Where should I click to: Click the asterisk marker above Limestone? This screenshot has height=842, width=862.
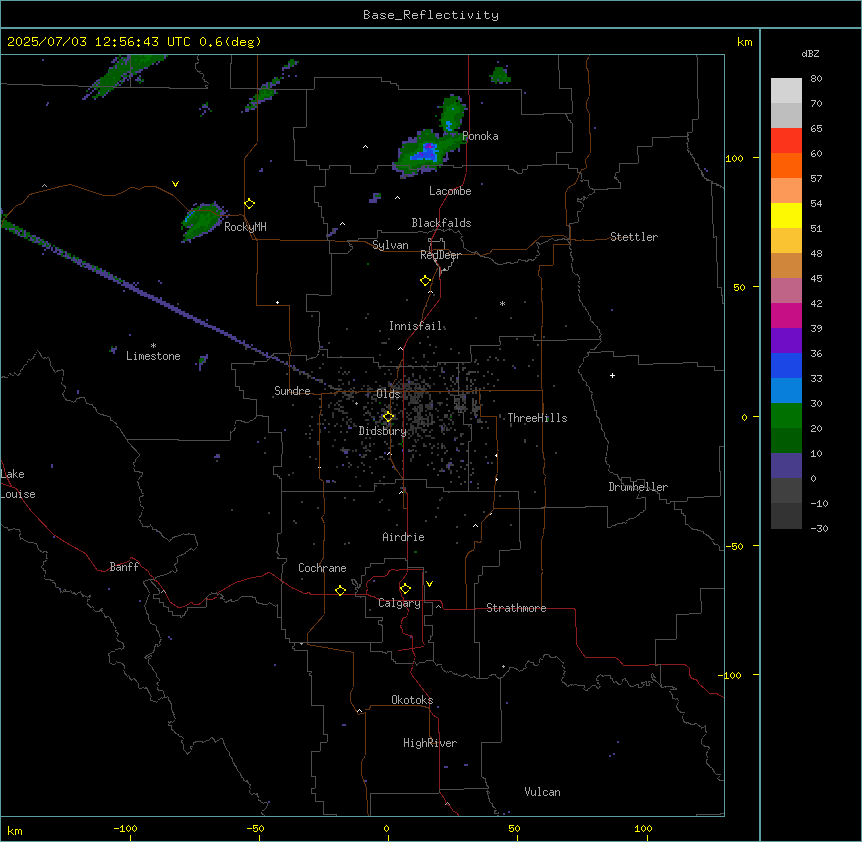pyautogui.click(x=153, y=345)
